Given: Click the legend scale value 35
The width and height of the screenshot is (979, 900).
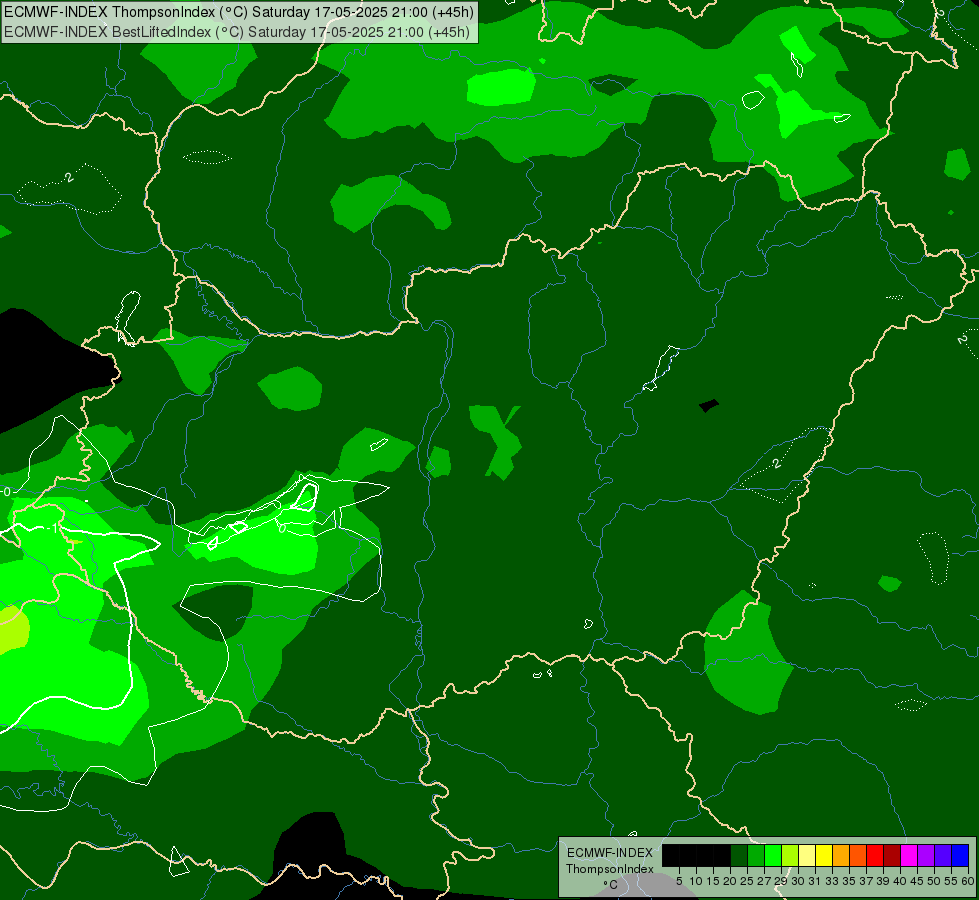Looking at the screenshot, I should 849,881.
